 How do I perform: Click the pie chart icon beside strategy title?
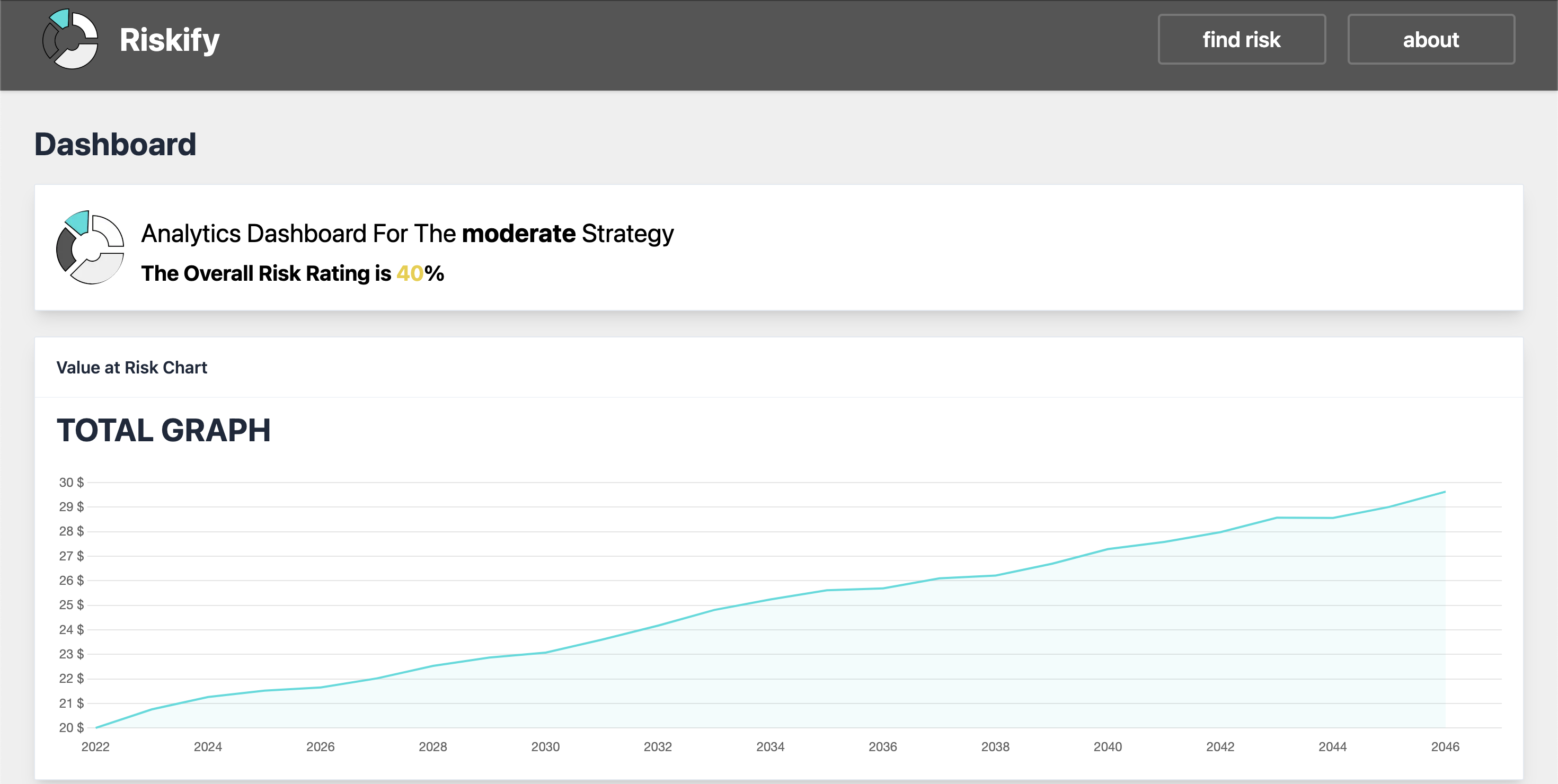[90, 247]
